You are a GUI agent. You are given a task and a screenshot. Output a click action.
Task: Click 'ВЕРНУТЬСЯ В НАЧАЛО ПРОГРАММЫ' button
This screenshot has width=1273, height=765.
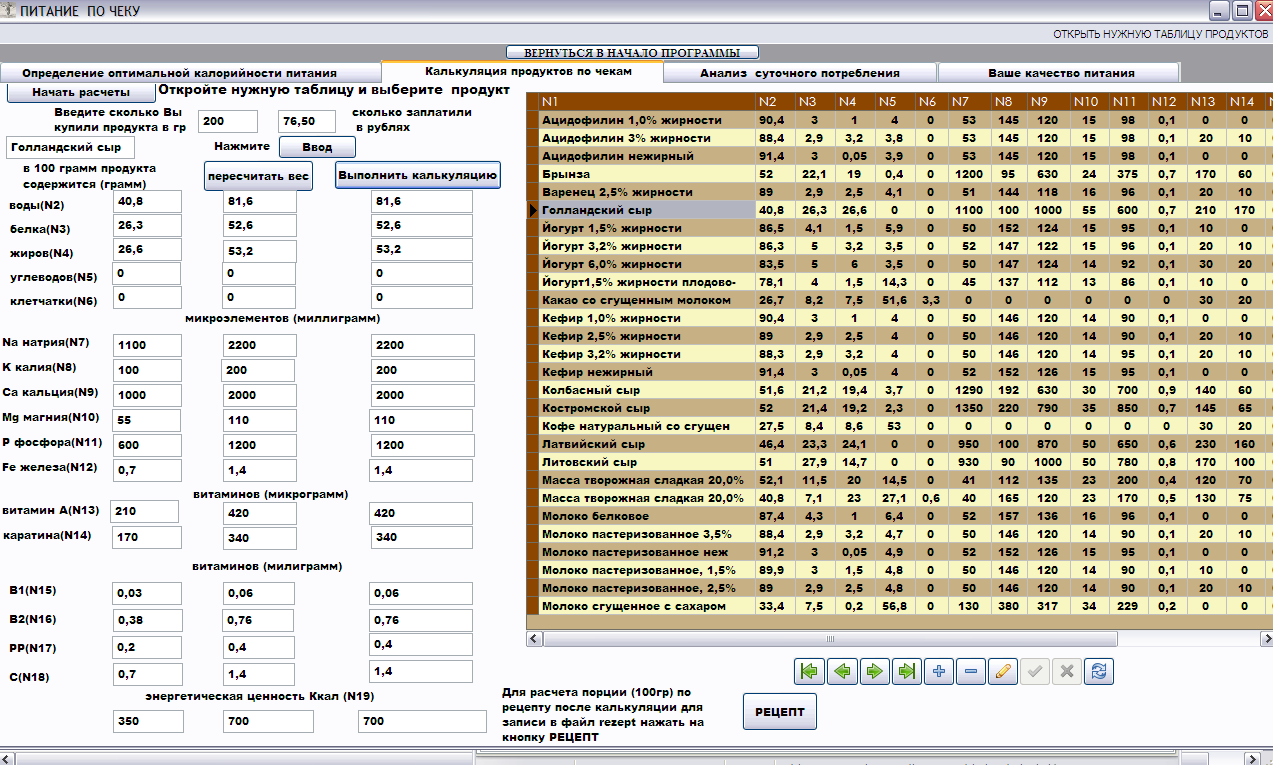tap(631, 52)
